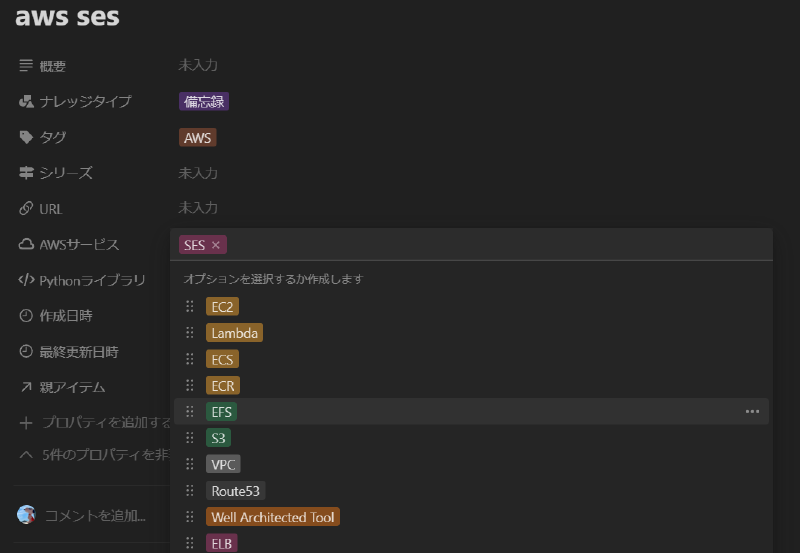Click the Pythonライブラリ property label

92,280
